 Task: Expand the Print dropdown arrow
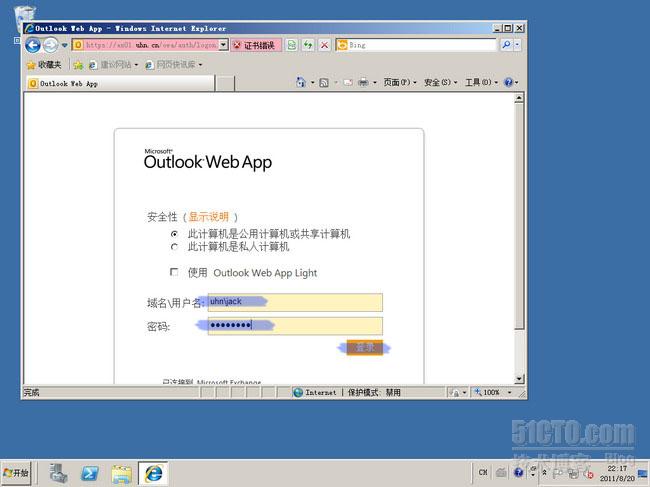pos(375,82)
